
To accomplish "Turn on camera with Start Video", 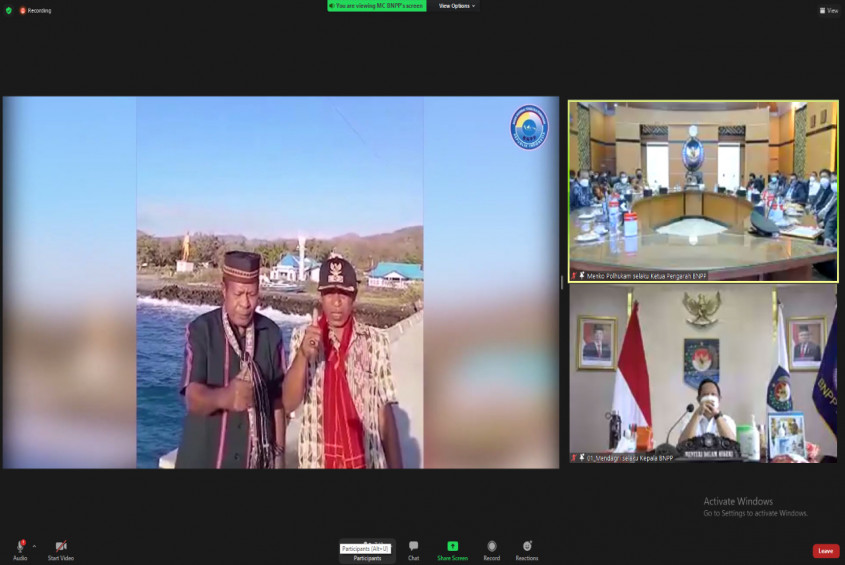I will pyautogui.click(x=61, y=546).
